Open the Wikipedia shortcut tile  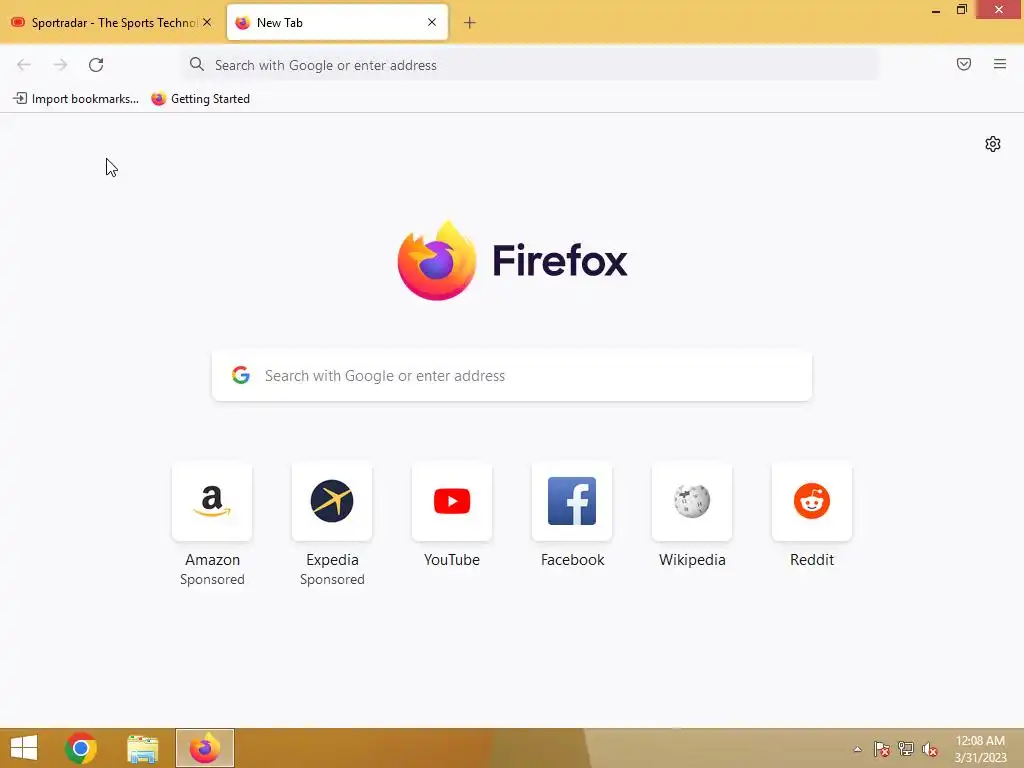click(692, 502)
